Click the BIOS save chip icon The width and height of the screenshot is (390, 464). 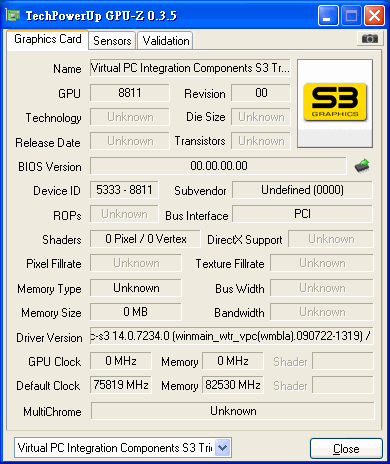362,166
